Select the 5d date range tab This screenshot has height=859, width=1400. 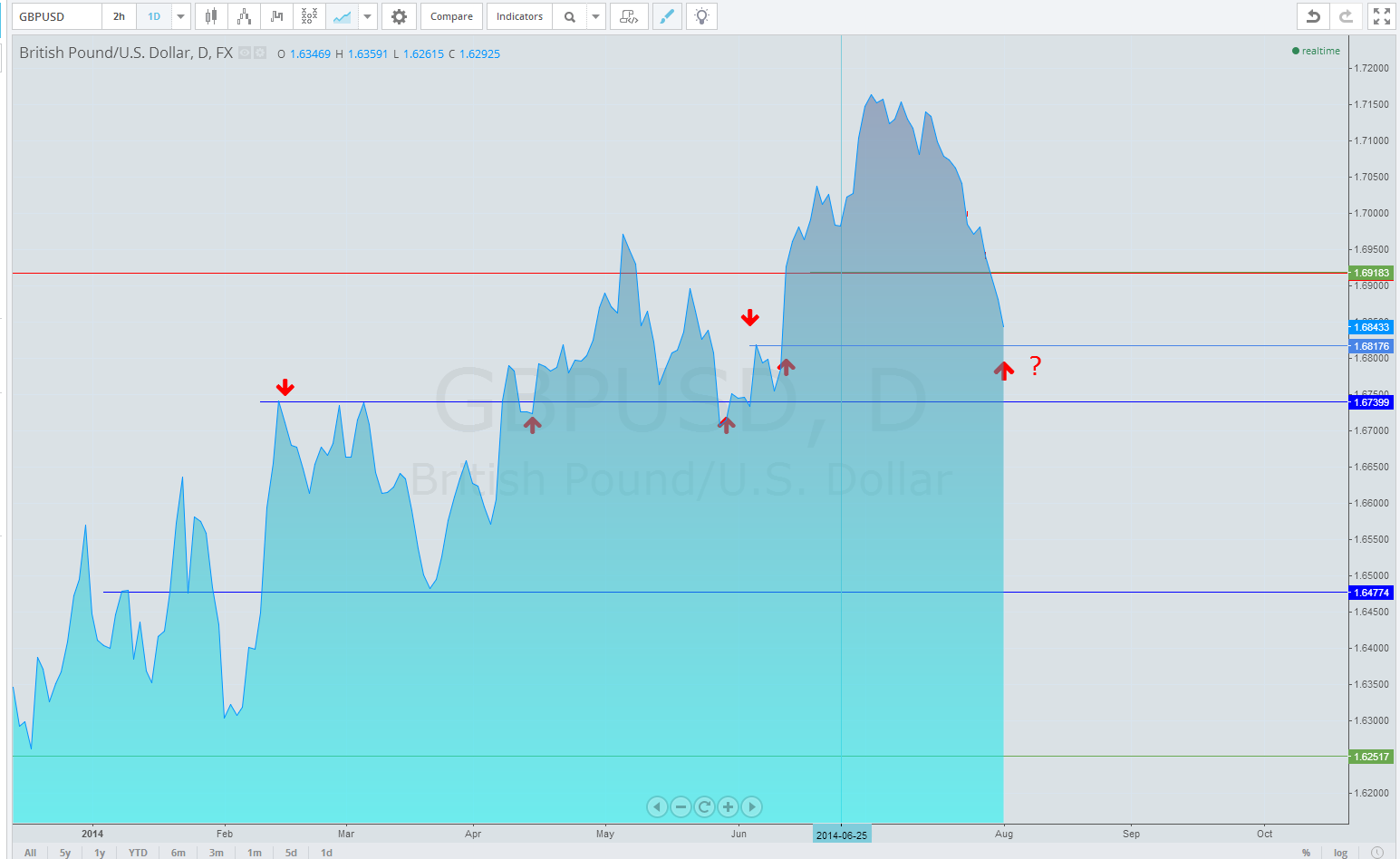tap(291, 853)
